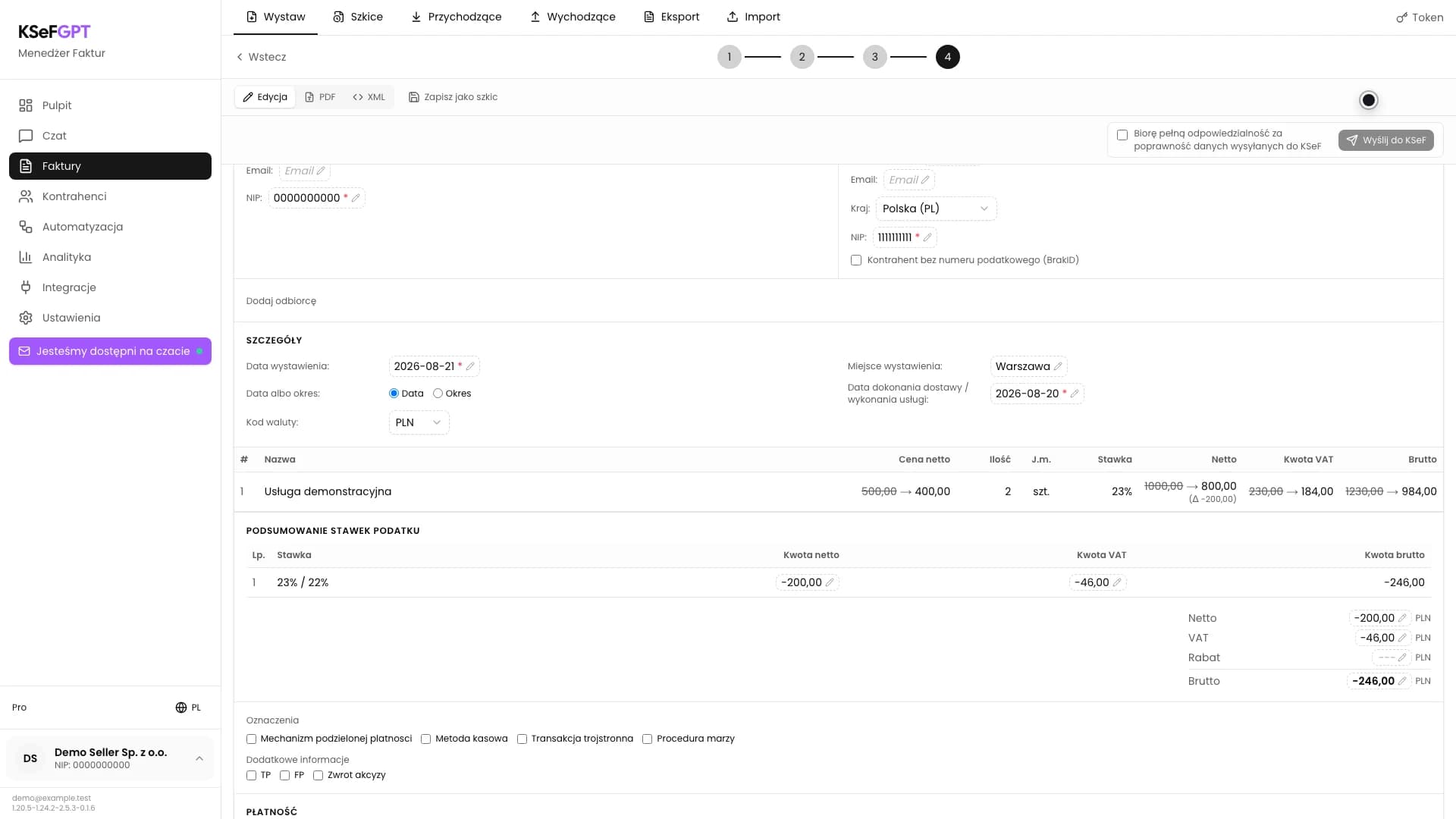Viewport: 1456px width, 819px height.
Task: Edit seller Email pencil icon
Action: [321, 171]
